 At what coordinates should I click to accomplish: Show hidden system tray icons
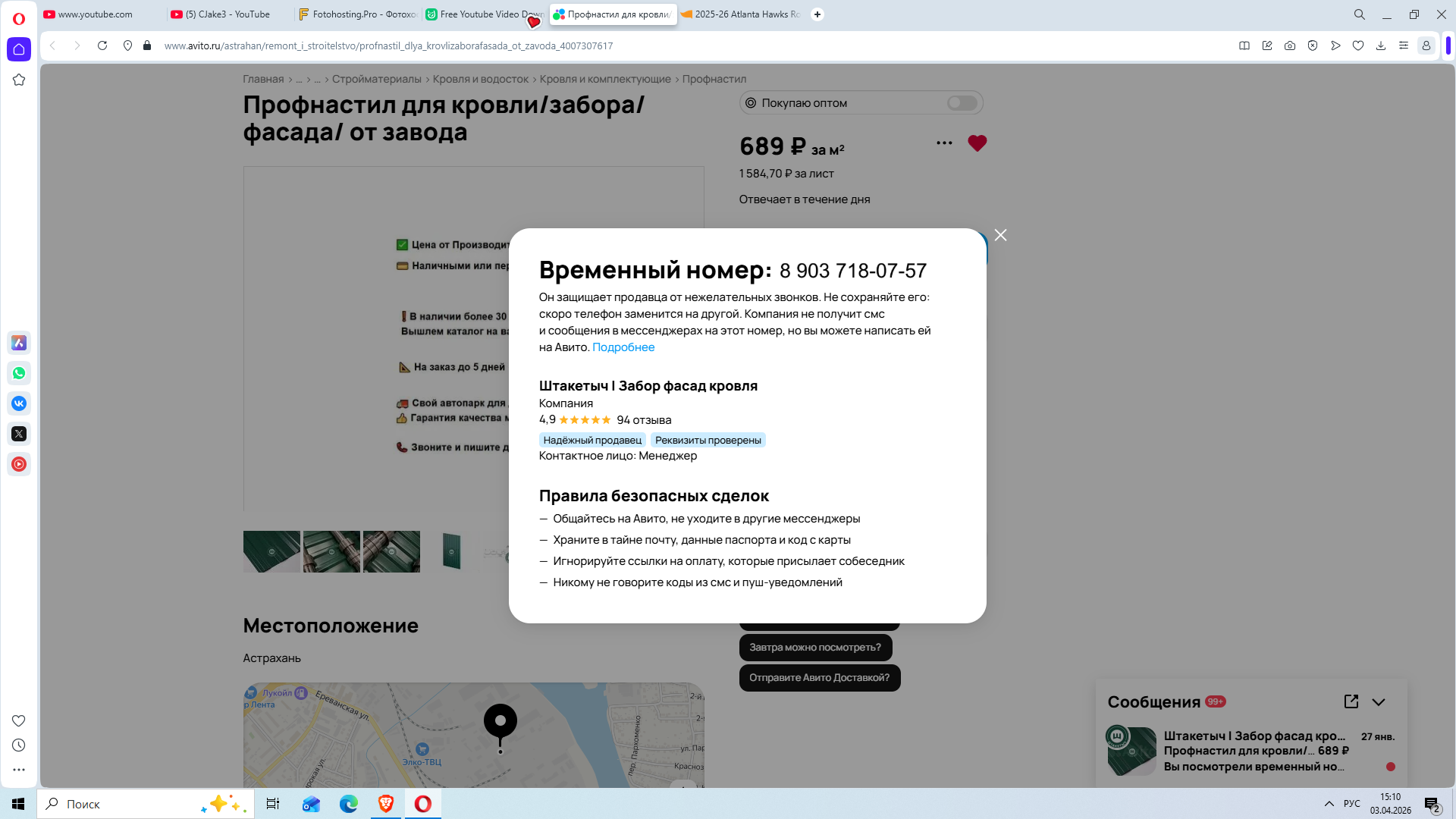1329,804
